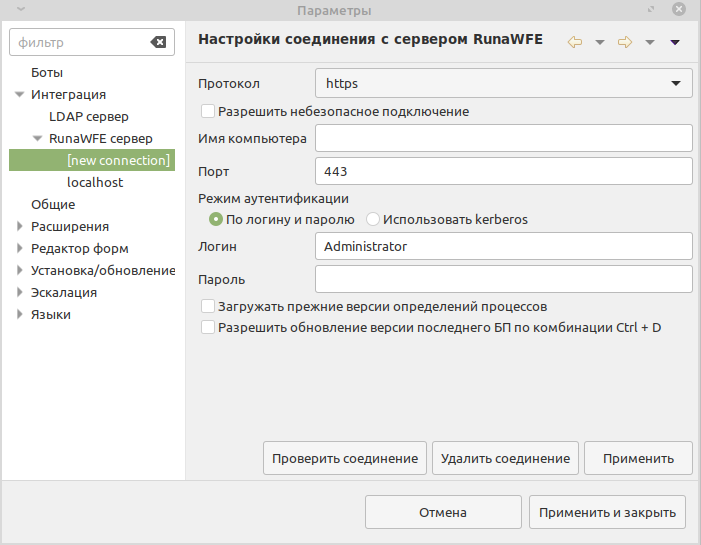
Task: Focus the Пароль input field
Action: [x=503, y=279]
